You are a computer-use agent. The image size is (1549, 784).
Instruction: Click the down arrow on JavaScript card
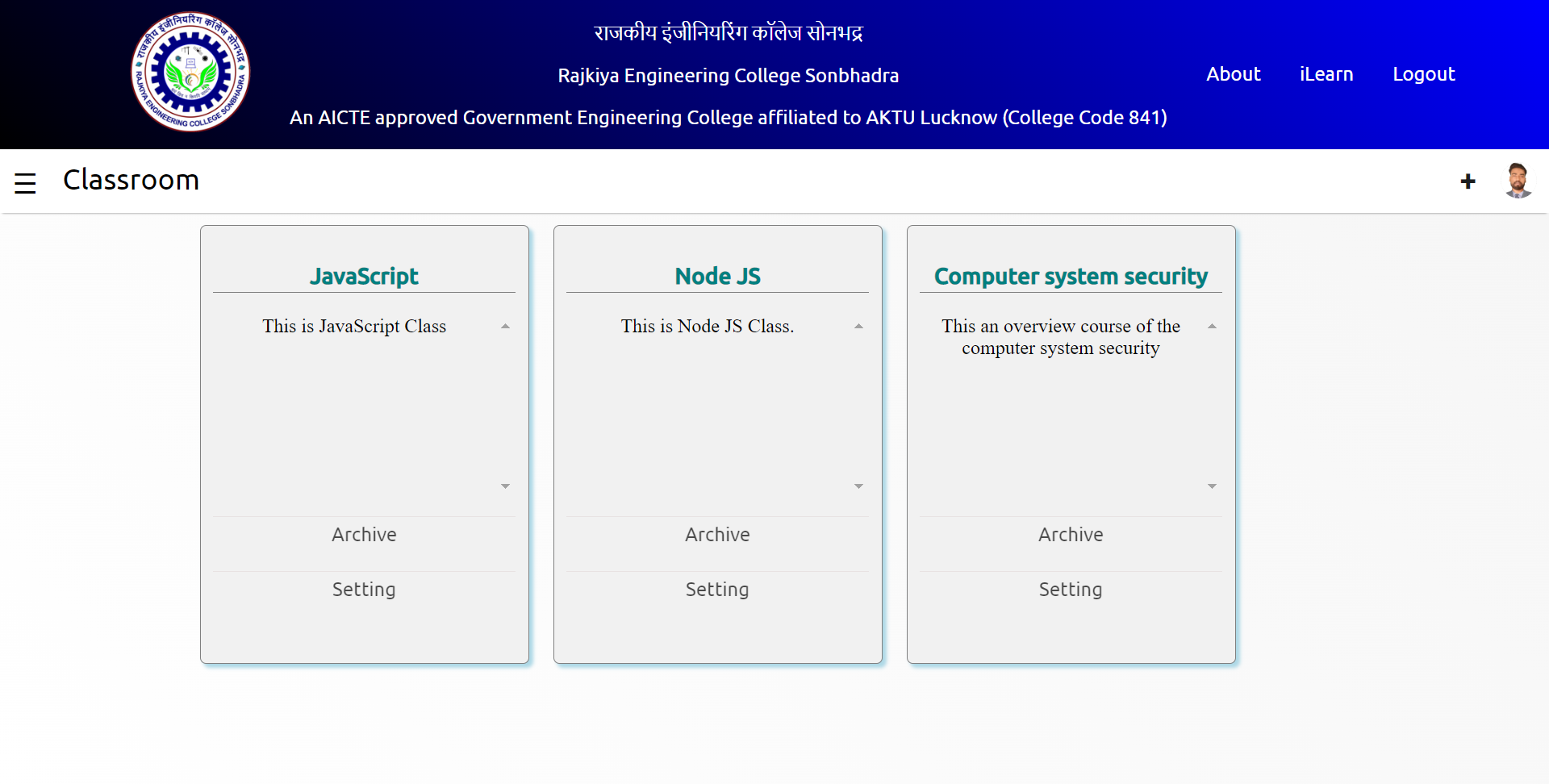pyautogui.click(x=506, y=486)
